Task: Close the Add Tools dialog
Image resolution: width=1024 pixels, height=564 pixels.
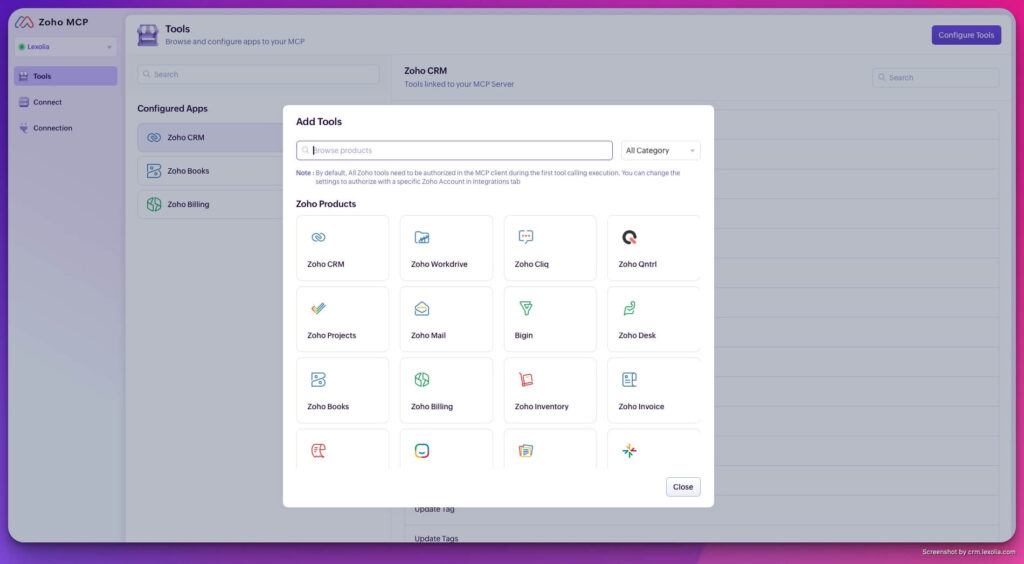Action: coord(683,487)
